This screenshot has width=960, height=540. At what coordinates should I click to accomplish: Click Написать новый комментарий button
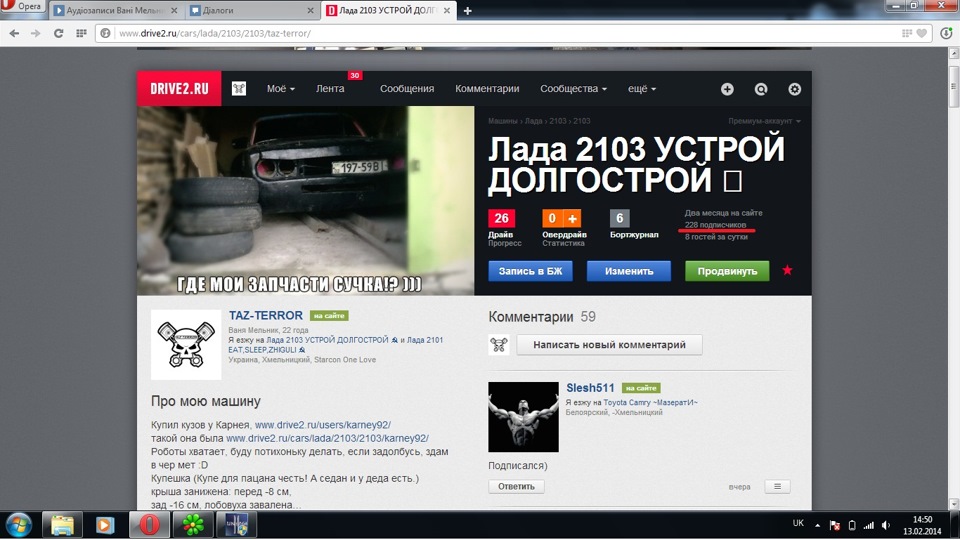609,345
